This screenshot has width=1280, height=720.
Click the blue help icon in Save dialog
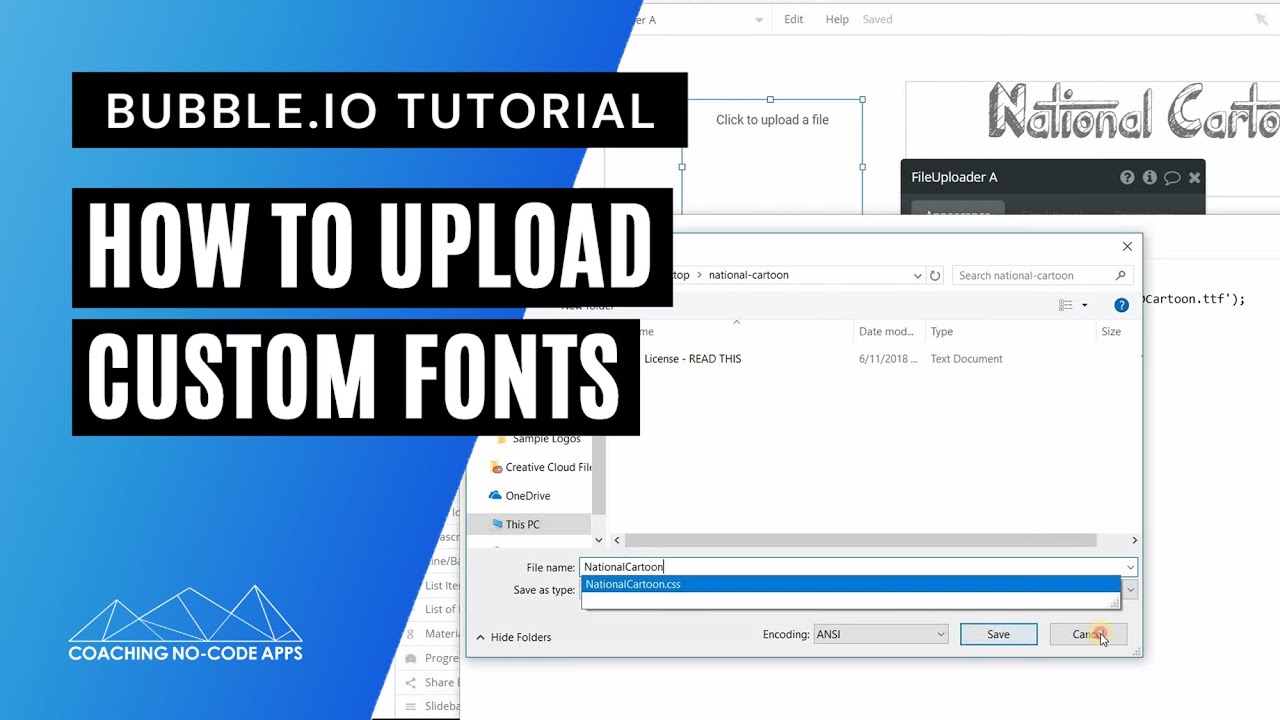[1122, 305]
